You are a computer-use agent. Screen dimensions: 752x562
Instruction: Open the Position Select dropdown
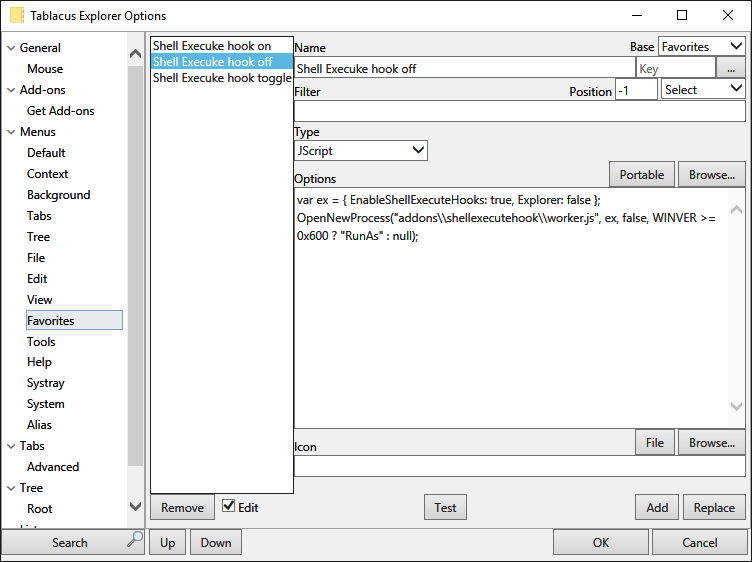(703, 89)
